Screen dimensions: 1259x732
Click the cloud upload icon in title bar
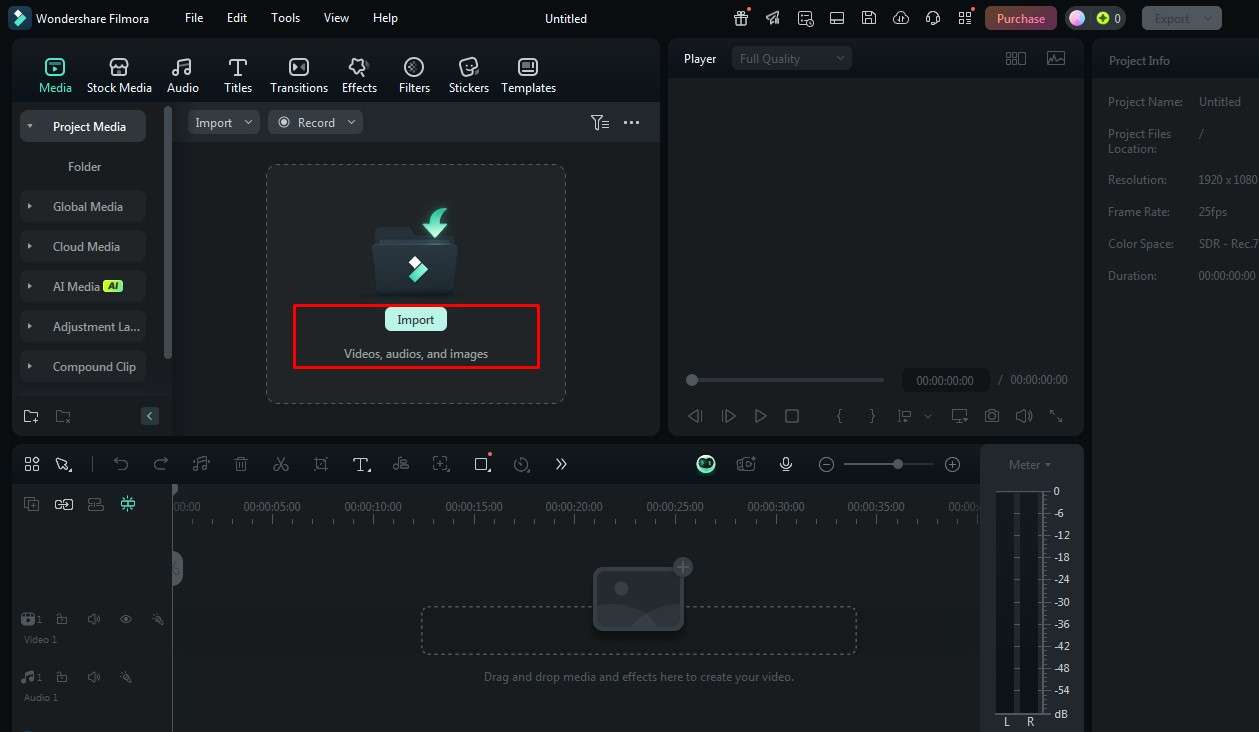tap(901, 18)
